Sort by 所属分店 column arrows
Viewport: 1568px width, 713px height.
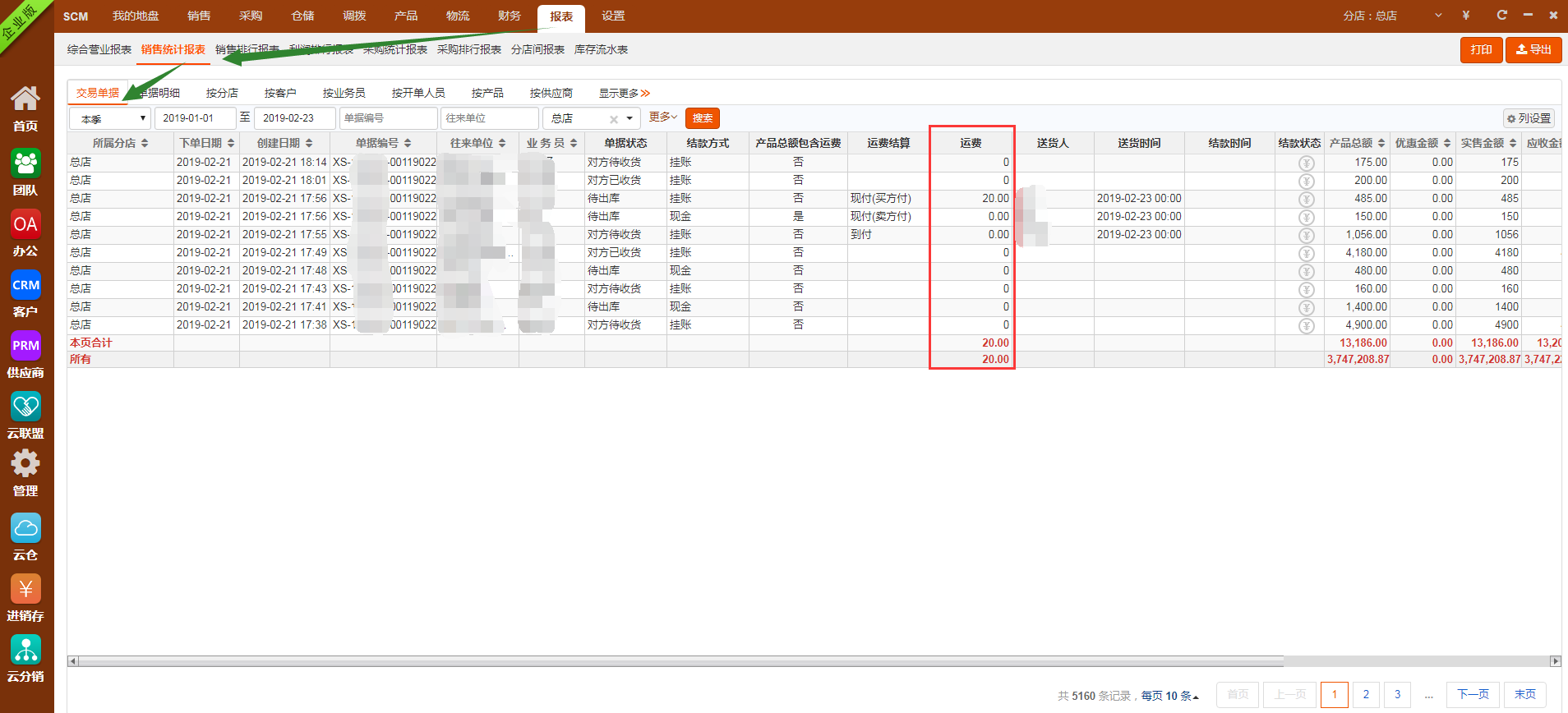[145, 143]
